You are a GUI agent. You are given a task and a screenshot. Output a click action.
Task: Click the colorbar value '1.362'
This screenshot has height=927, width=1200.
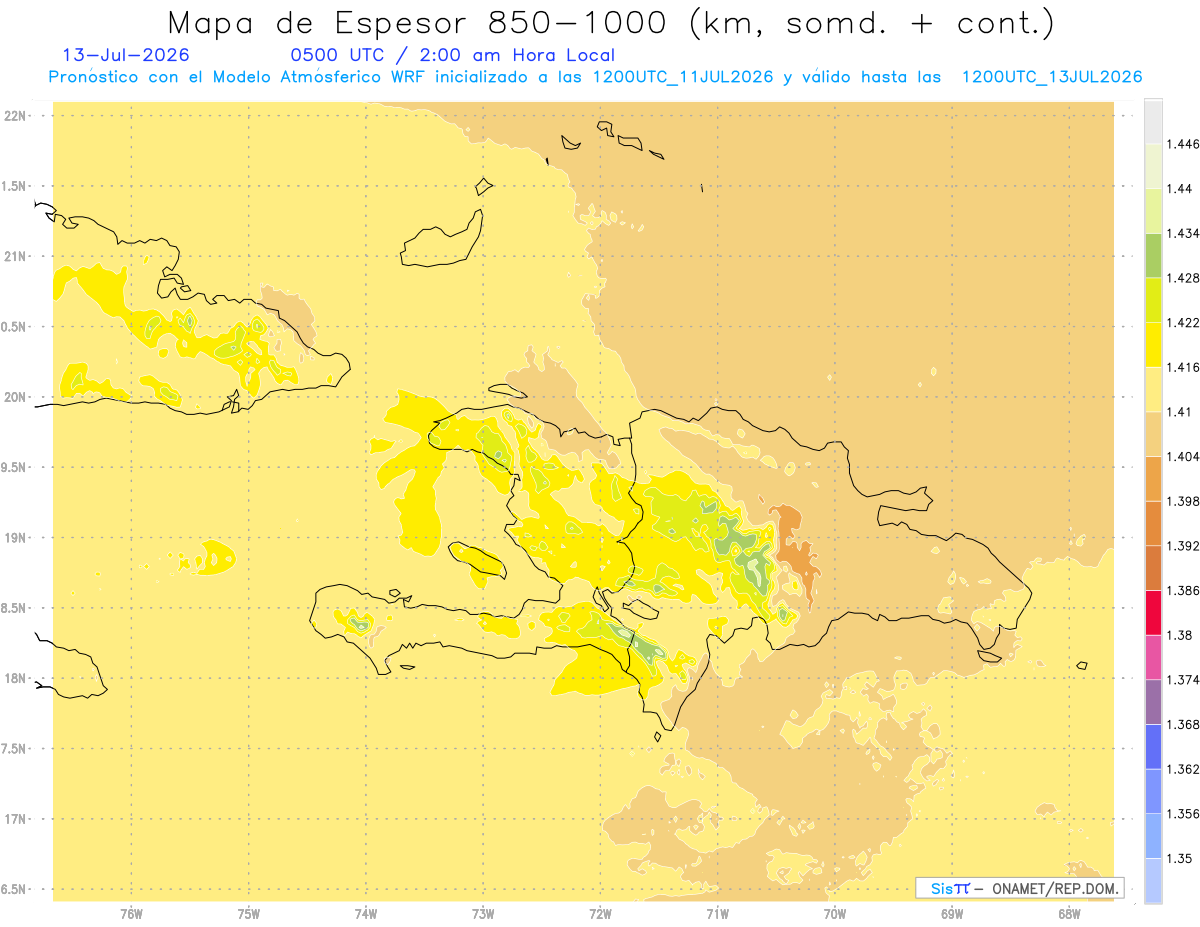tap(1183, 769)
